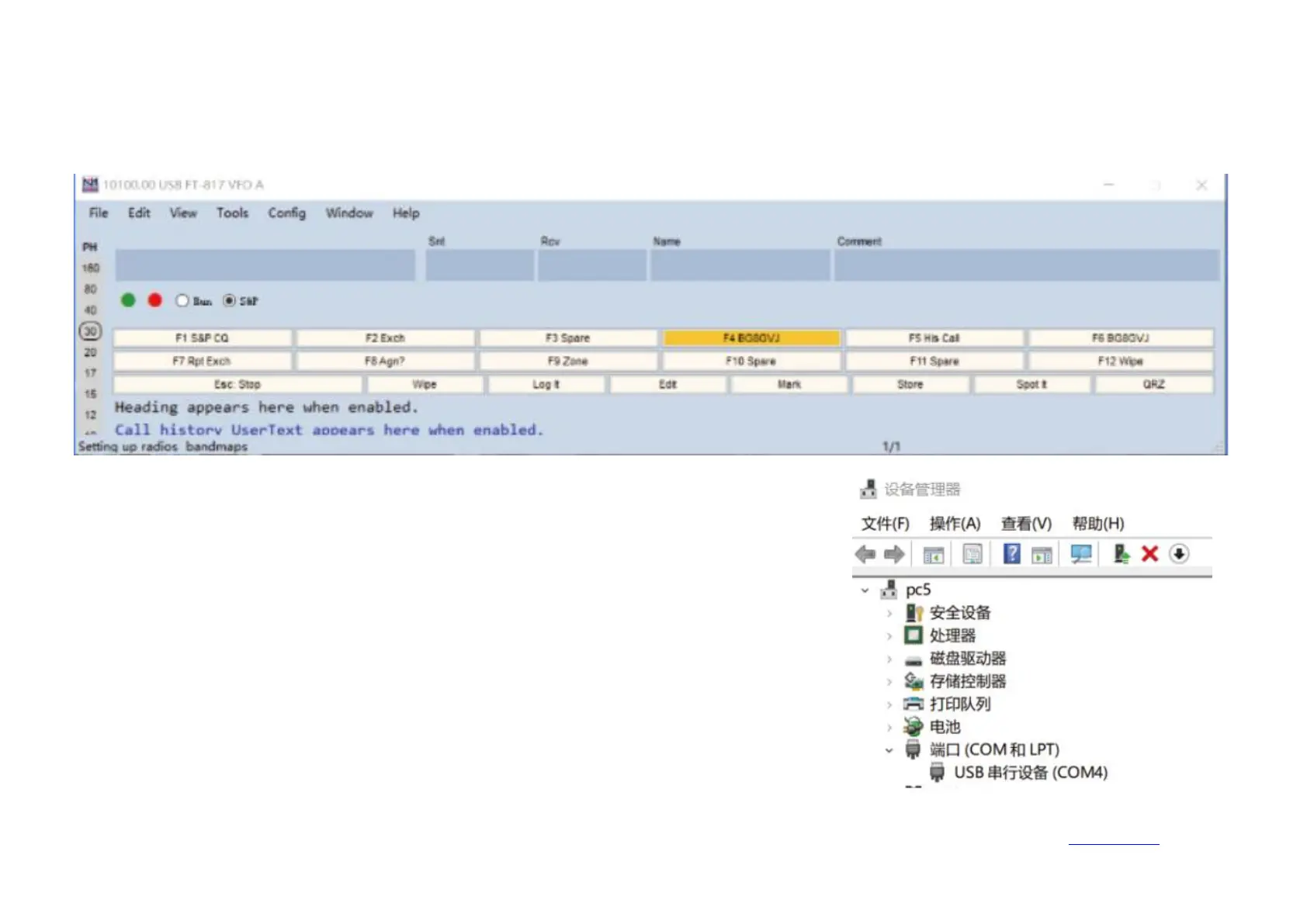Expand the 磁盘驱动器 tree node
The image size is (1307, 924).
tap(889, 659)
